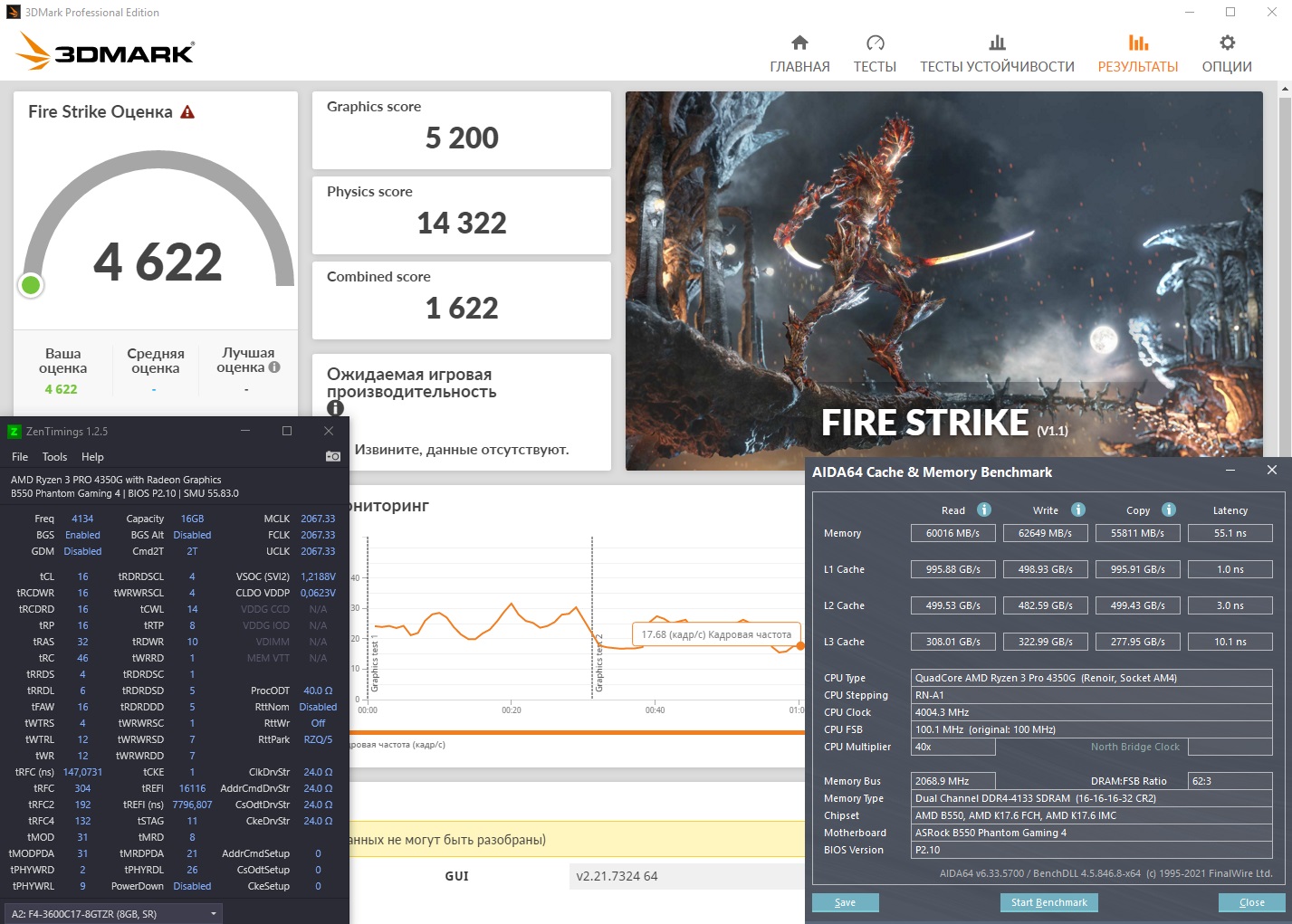Click the Motherboard field ASRock B550 Phantom Gaming 4
The height and width of the screenshot is (924, 1292).
point(1092,833)
